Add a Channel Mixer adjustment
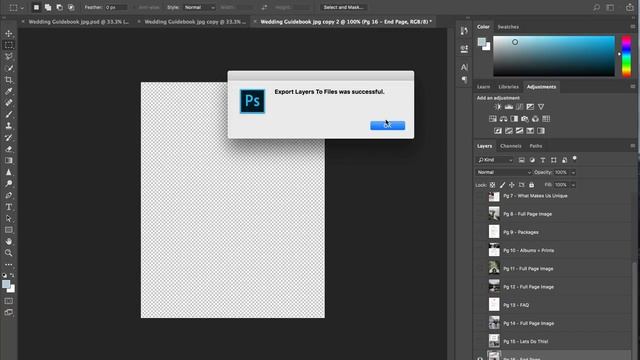The image size is (640, 360). pos(535,119)
